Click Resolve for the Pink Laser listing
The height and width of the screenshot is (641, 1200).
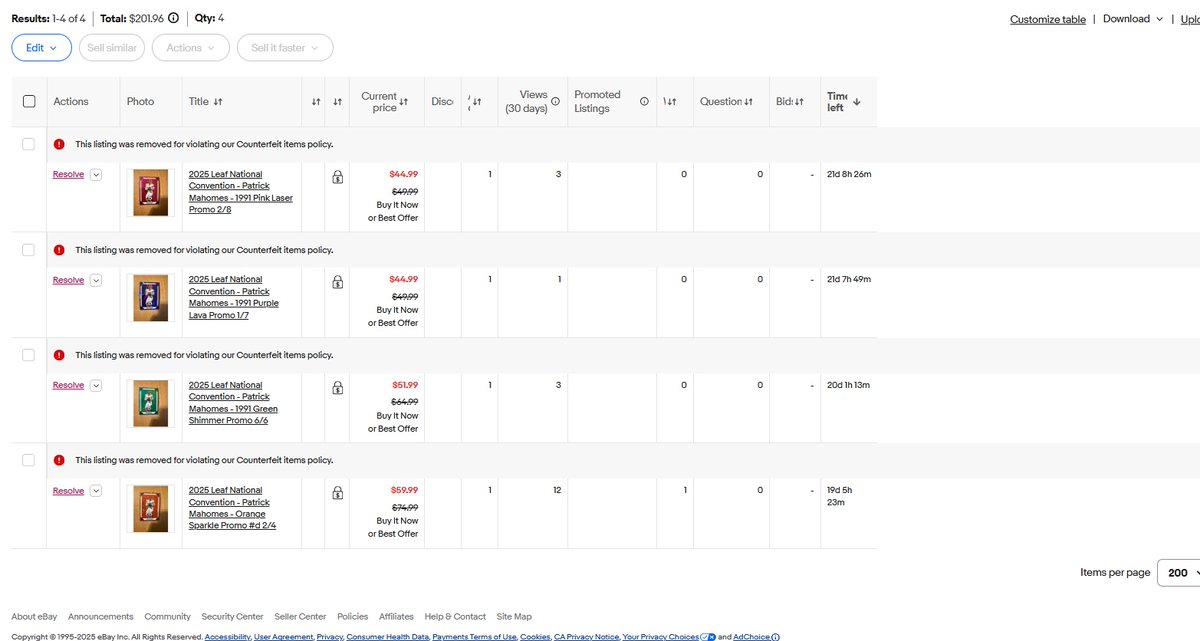tap(68, 175)
